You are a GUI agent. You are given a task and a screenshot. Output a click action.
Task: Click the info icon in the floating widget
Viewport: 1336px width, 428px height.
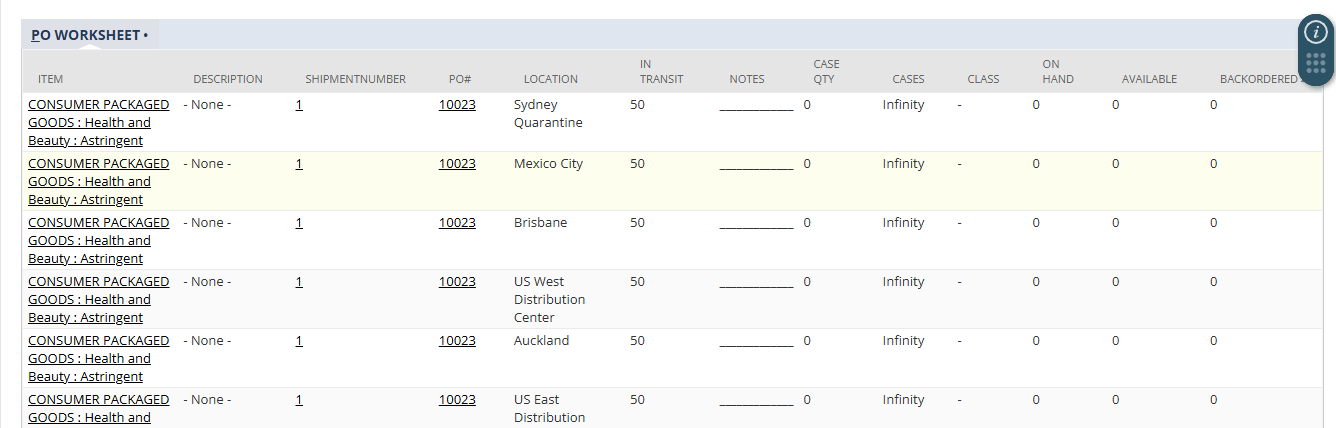pos(1316,31)
